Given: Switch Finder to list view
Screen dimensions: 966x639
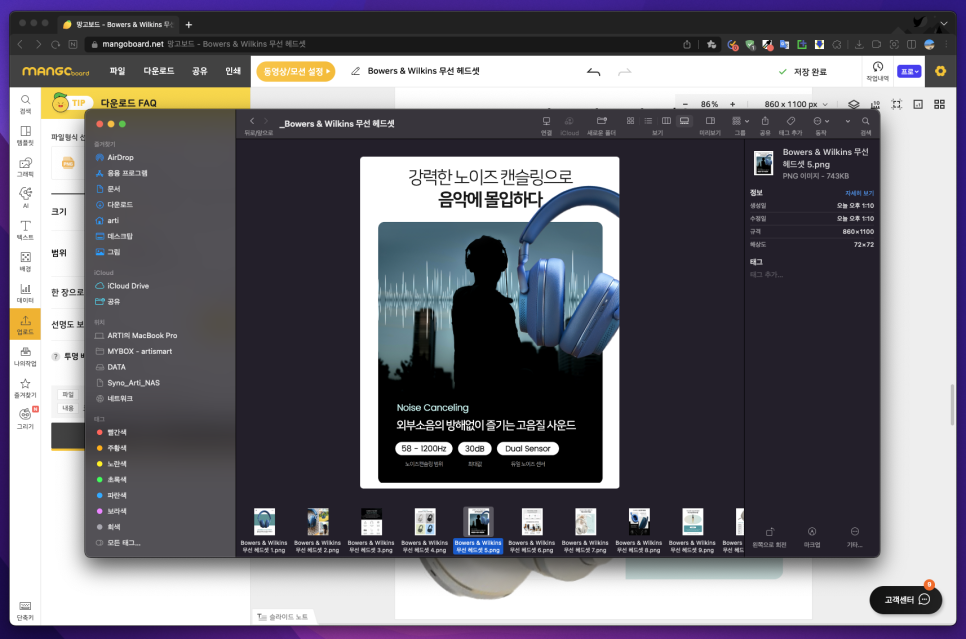Looking at the screenshot, I should [x=648, y=121].
